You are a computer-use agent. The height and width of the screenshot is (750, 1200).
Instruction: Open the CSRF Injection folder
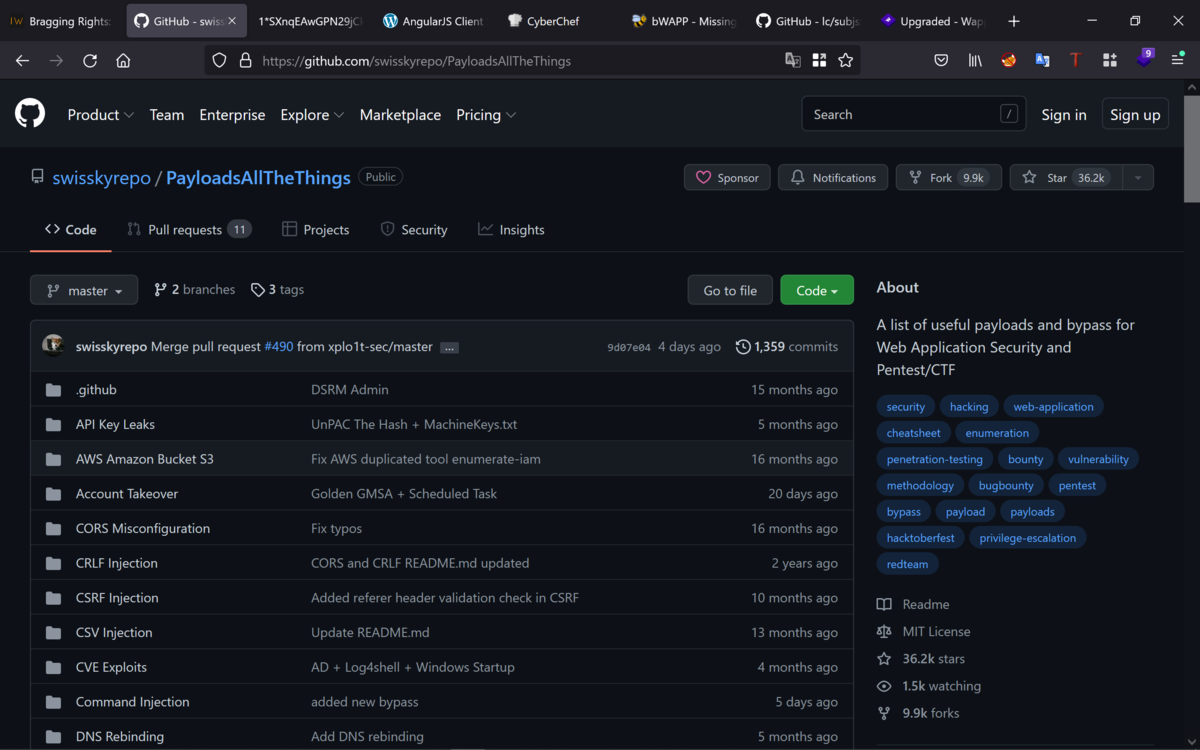(x=117, y=598)
